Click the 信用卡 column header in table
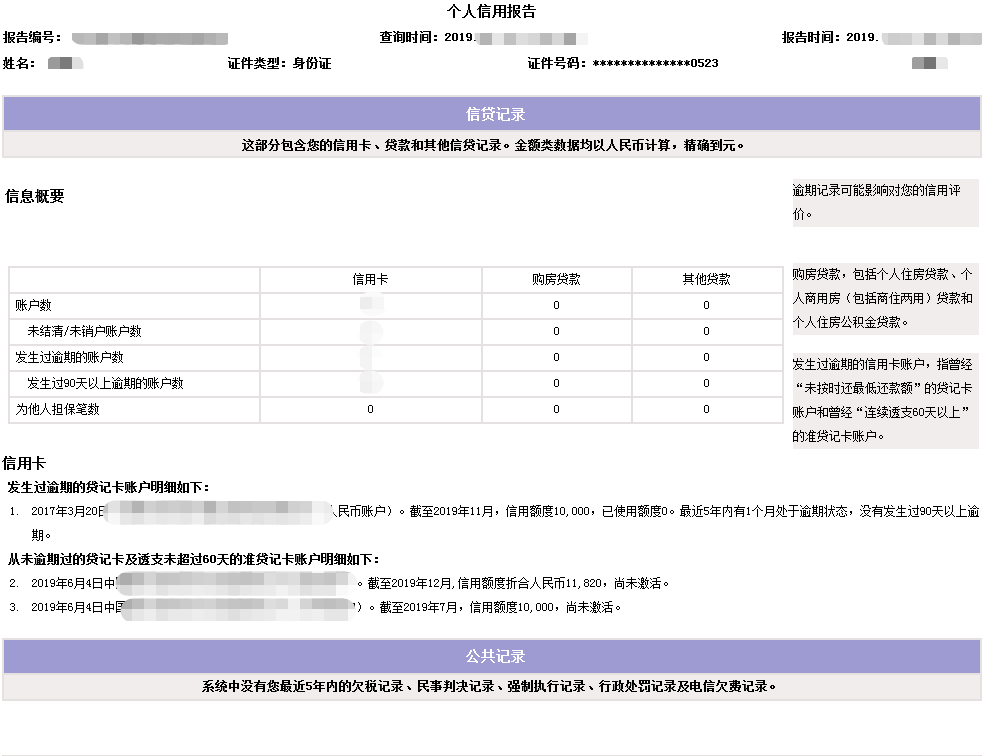 [370, 279]
